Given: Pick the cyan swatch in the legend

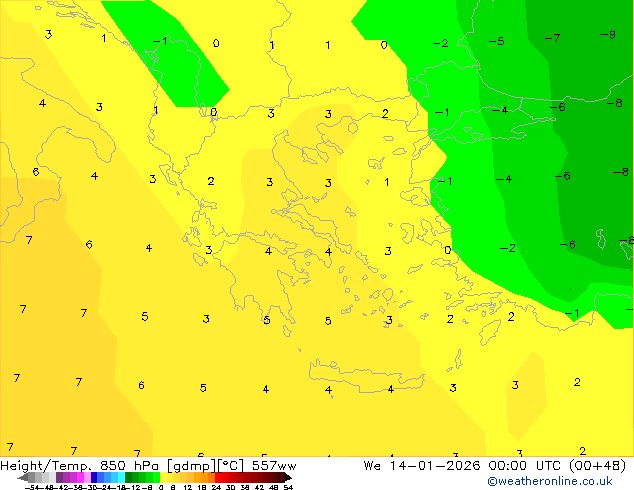Looking at the screenshot, I should pyautogui.click(x=122, y=477).
